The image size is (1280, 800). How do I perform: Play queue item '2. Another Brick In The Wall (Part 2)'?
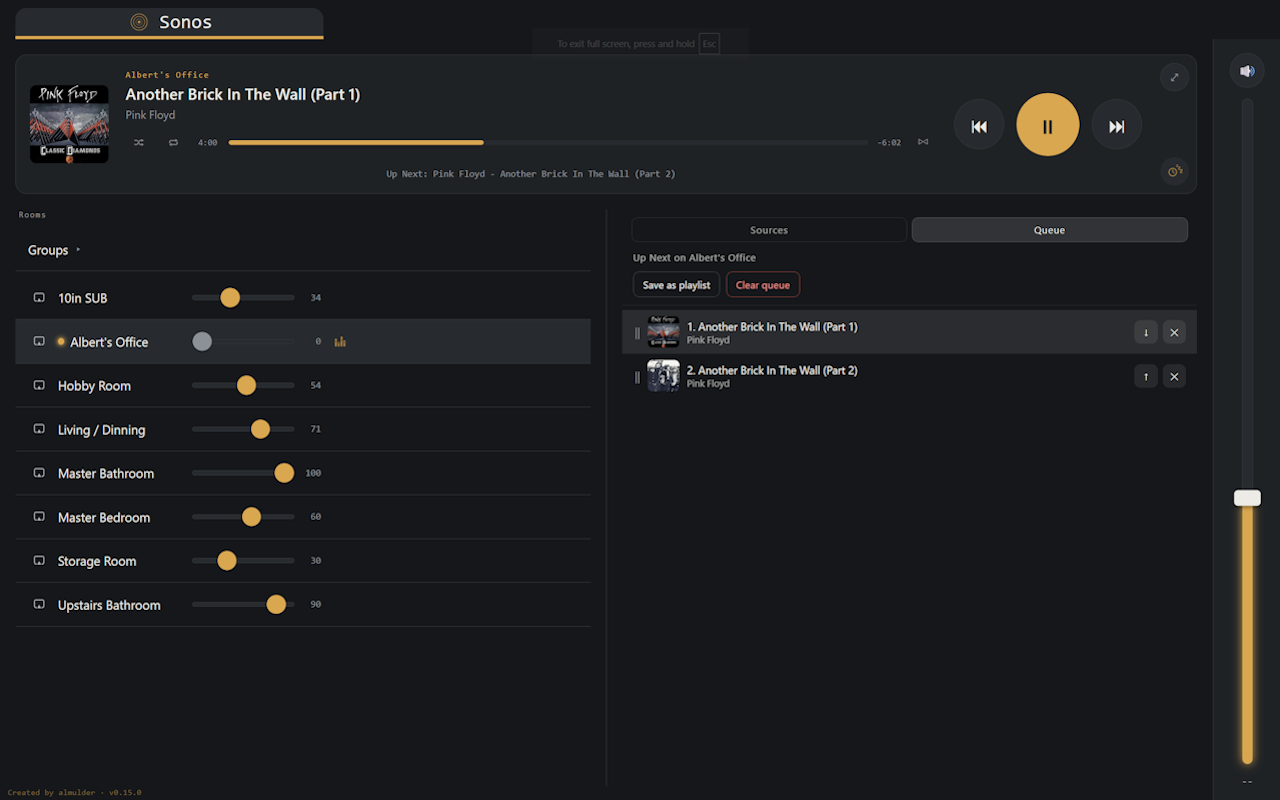[772, 371]
